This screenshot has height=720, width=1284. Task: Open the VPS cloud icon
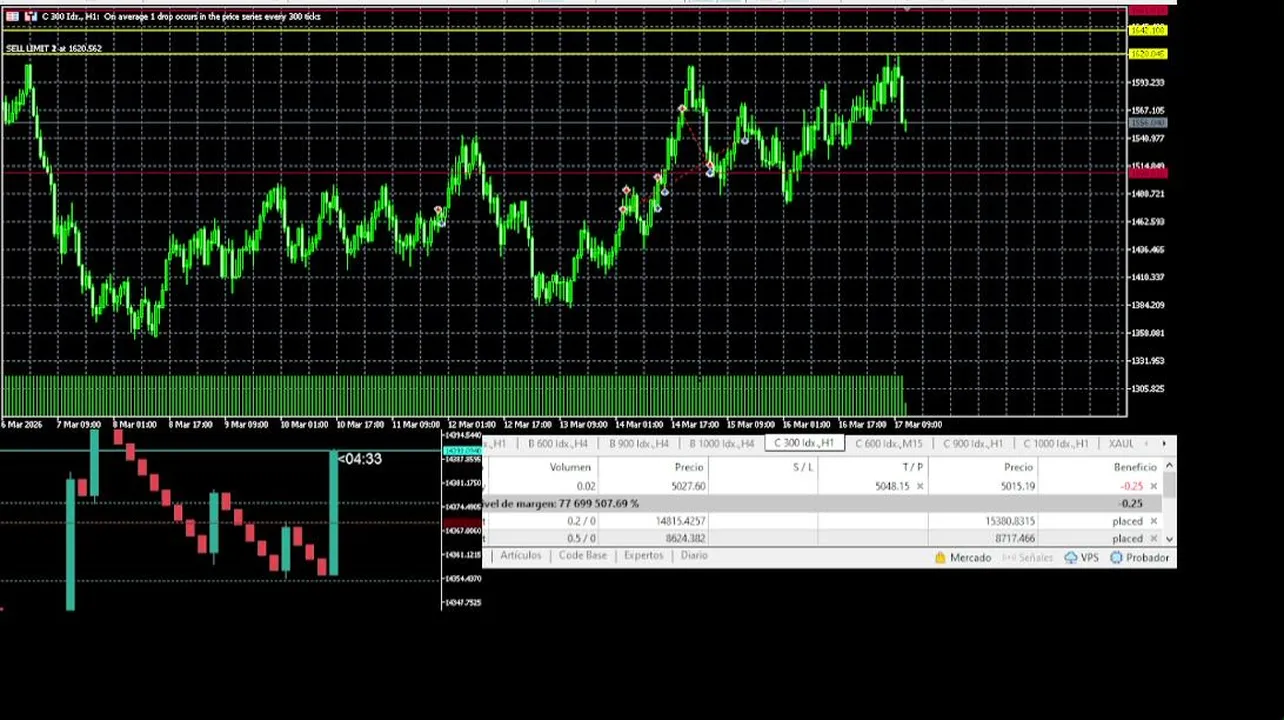(1071, 558)
